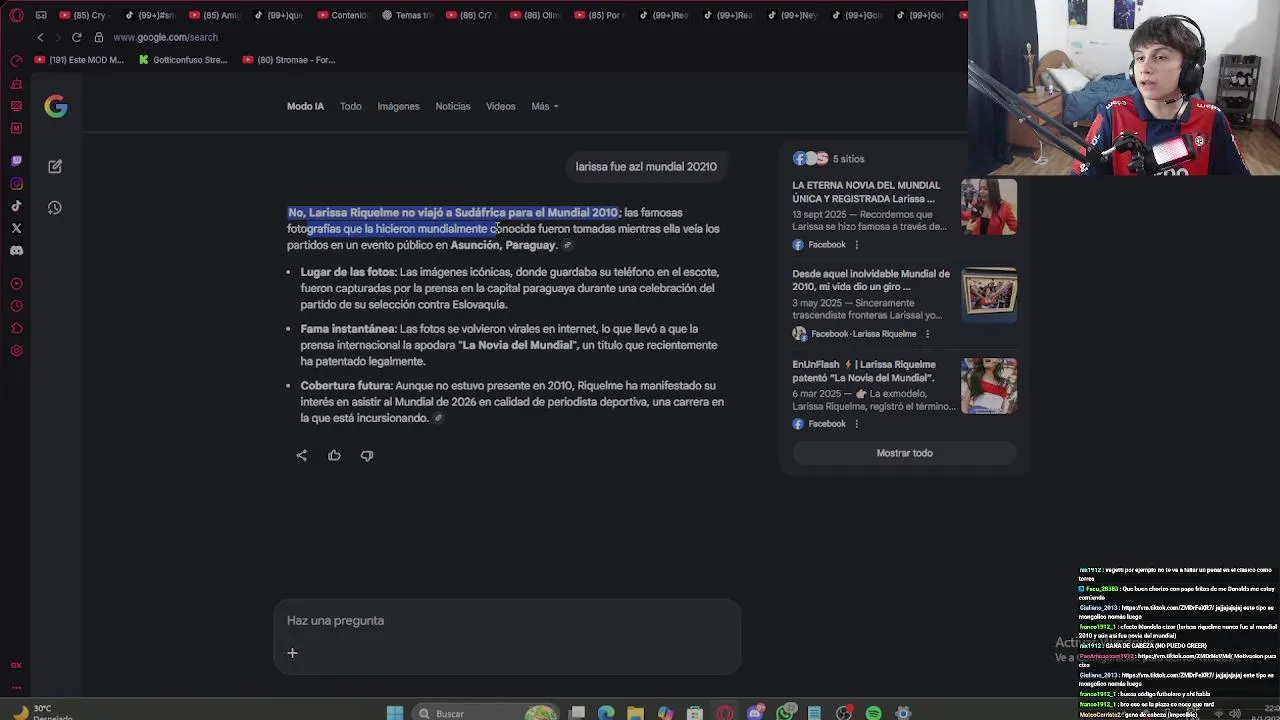1280x720 pixels.
Task: Open the 'Temas tr' browser tab
Action: coord(408,15)
